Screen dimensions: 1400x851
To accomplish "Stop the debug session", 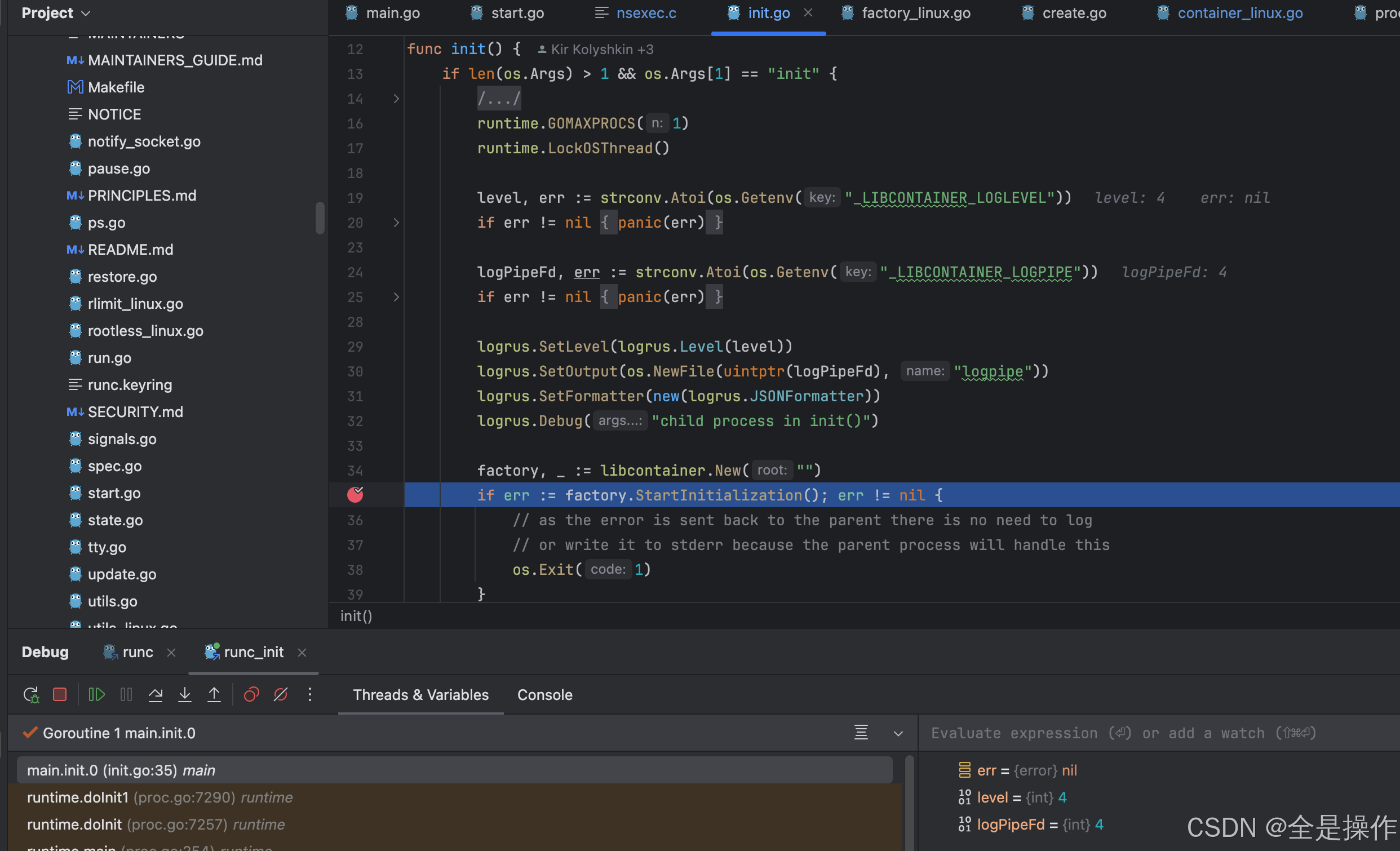I will click(x=60, y=695).
